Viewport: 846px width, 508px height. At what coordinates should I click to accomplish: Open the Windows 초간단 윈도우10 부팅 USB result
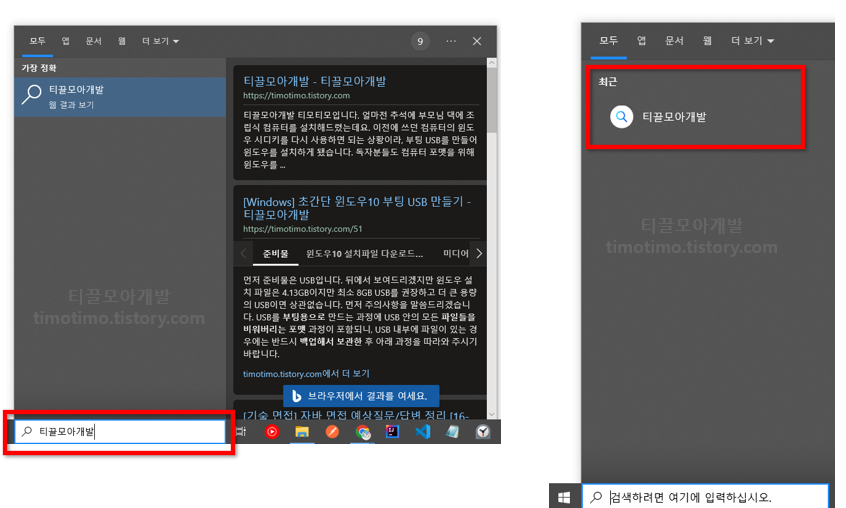pos(357,208)
